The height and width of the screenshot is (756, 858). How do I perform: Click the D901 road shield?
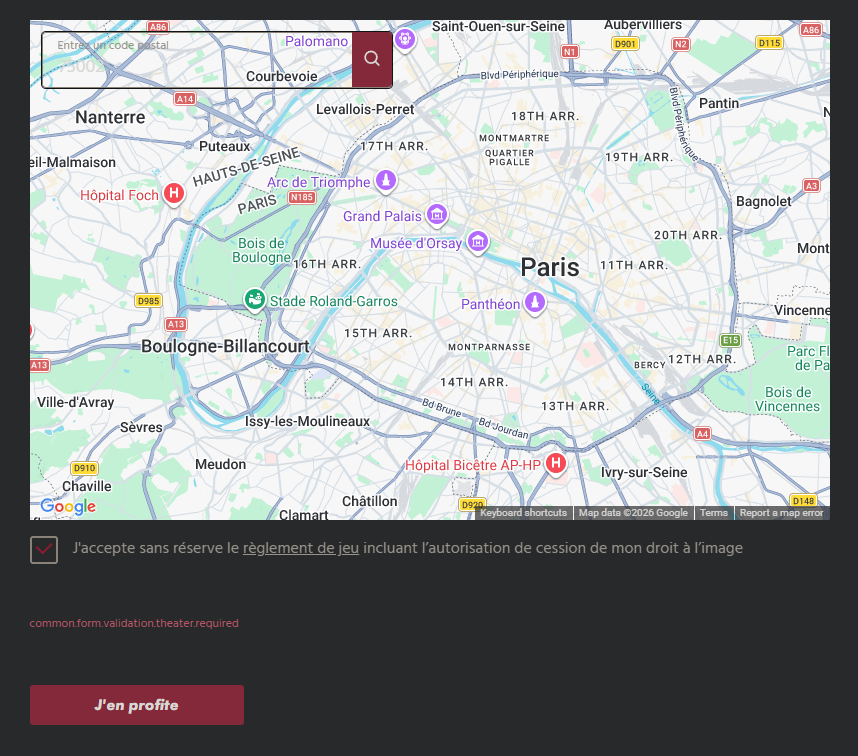click(625, 44)
